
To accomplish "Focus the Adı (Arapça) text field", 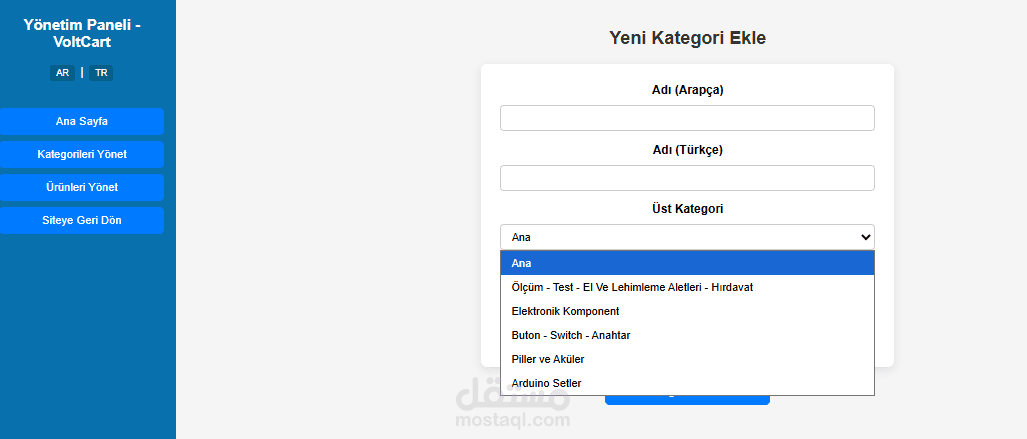I will coord(687,118).
